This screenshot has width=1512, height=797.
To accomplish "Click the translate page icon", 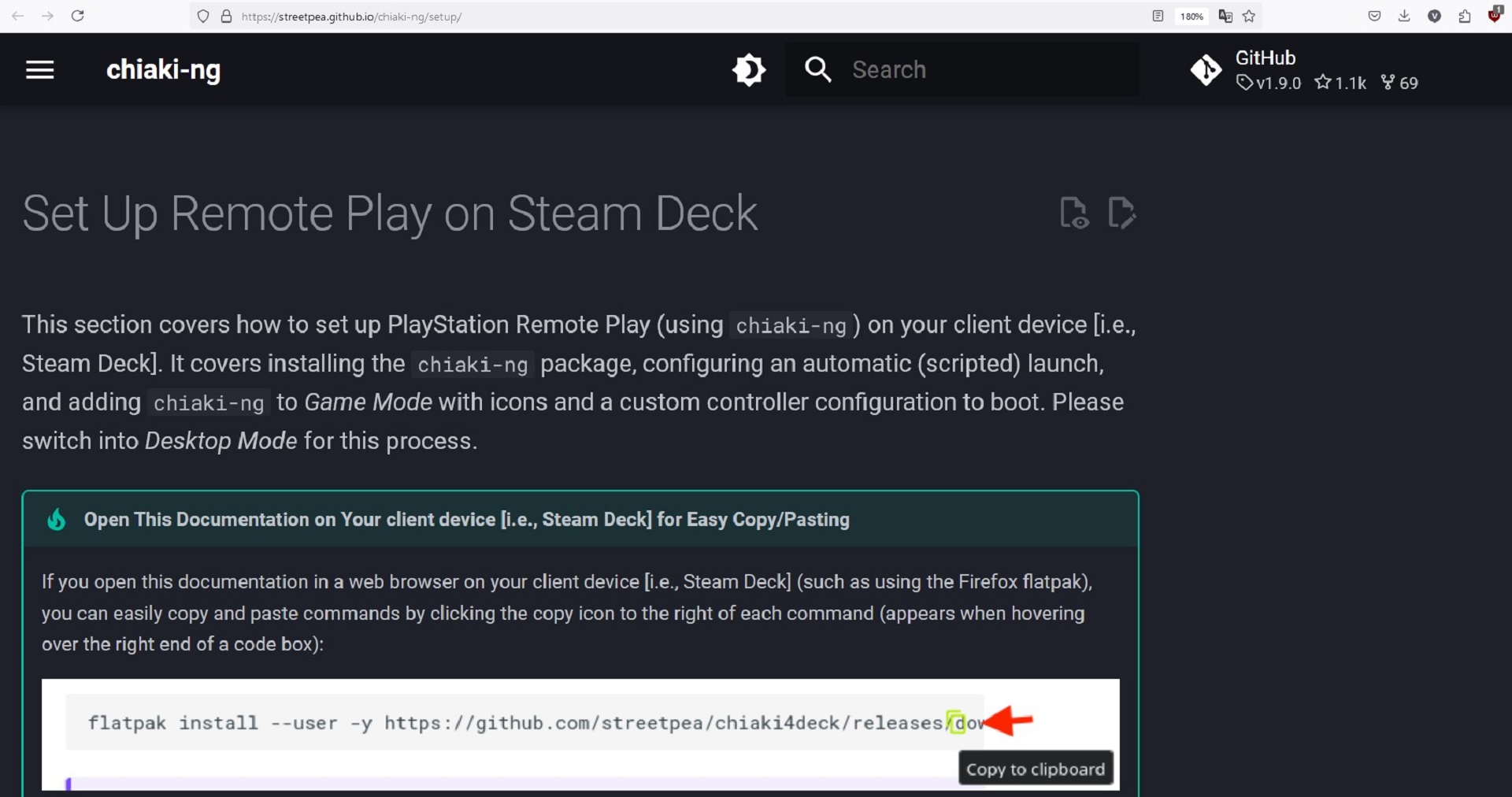I will click(x=1225, y=16).
